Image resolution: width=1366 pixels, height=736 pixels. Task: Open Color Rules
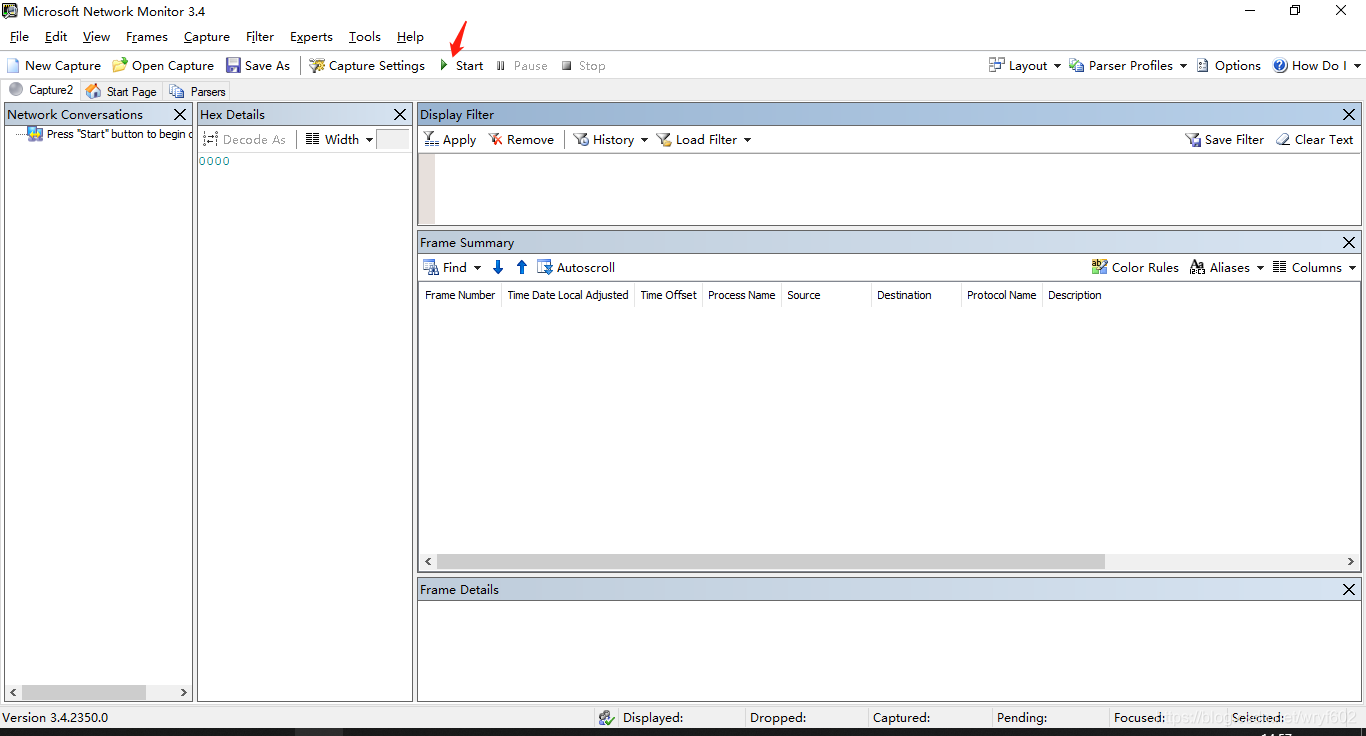(x=1135, y=268)
